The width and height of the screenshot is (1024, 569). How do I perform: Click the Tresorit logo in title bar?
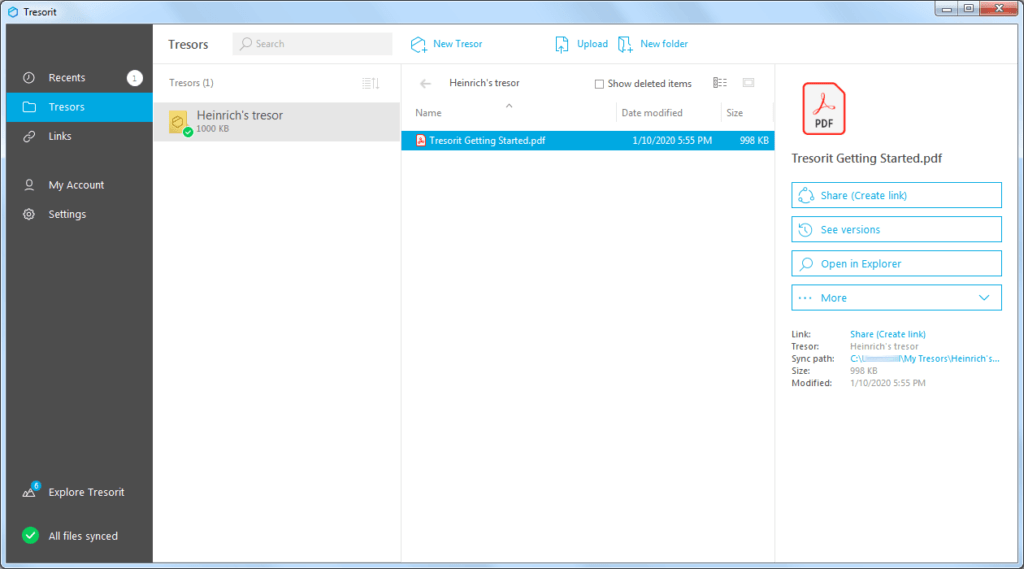point(13,12)
